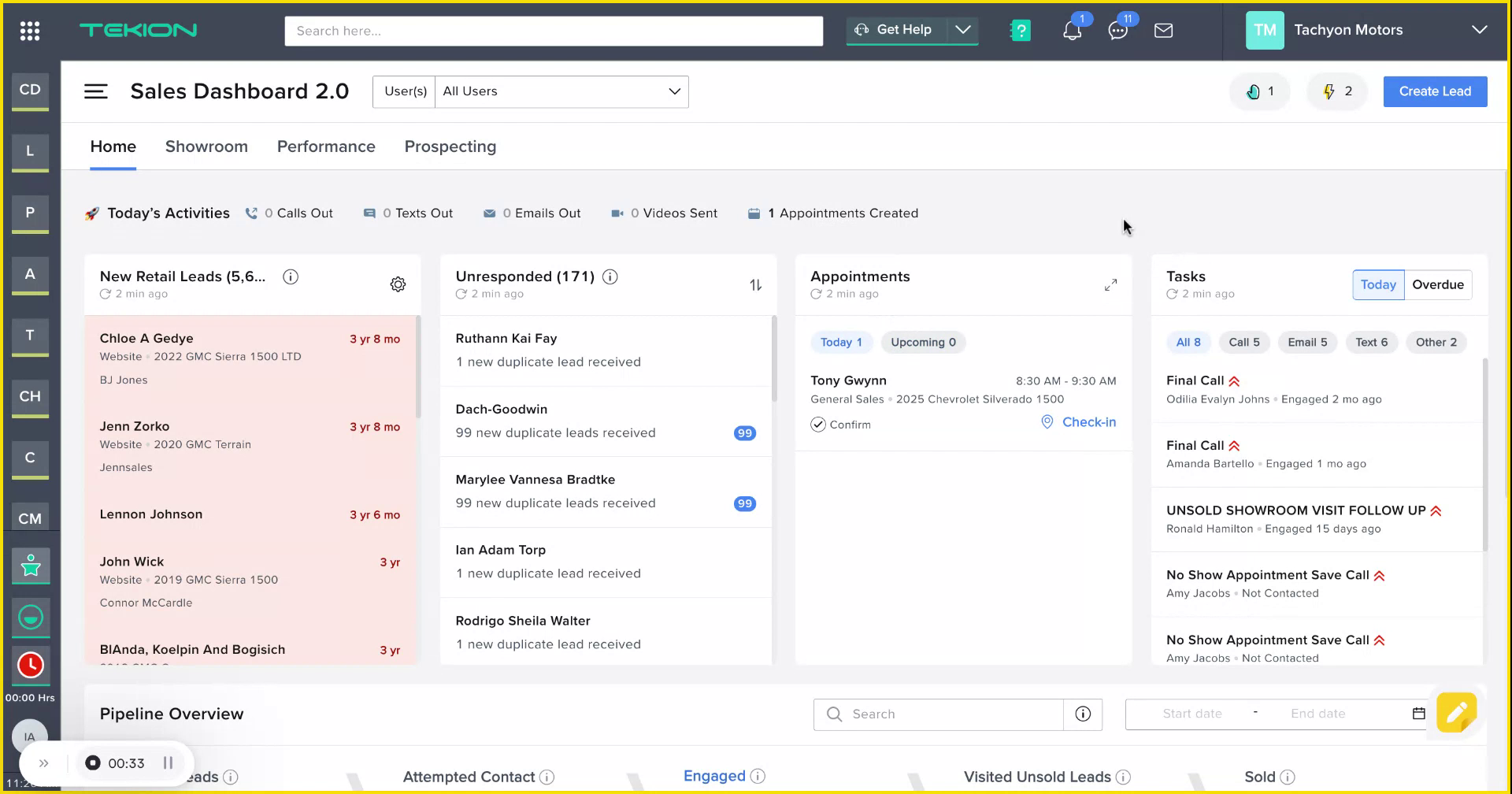Open the app launcher grid icon
Viewport: 1512px width, 794px height.
click(29, 30)
